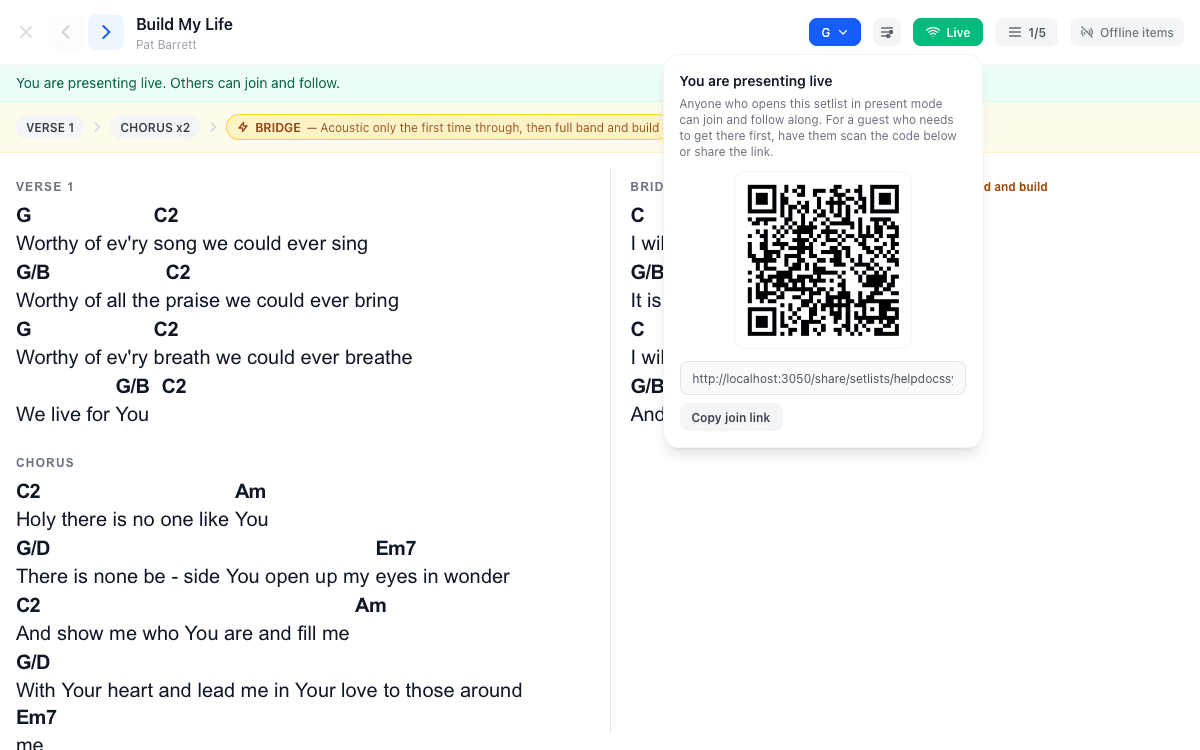The image size is (1200, 750).
Task: Click the breadcrumb chevron after CHORUS x2
Action: [213, 127]
